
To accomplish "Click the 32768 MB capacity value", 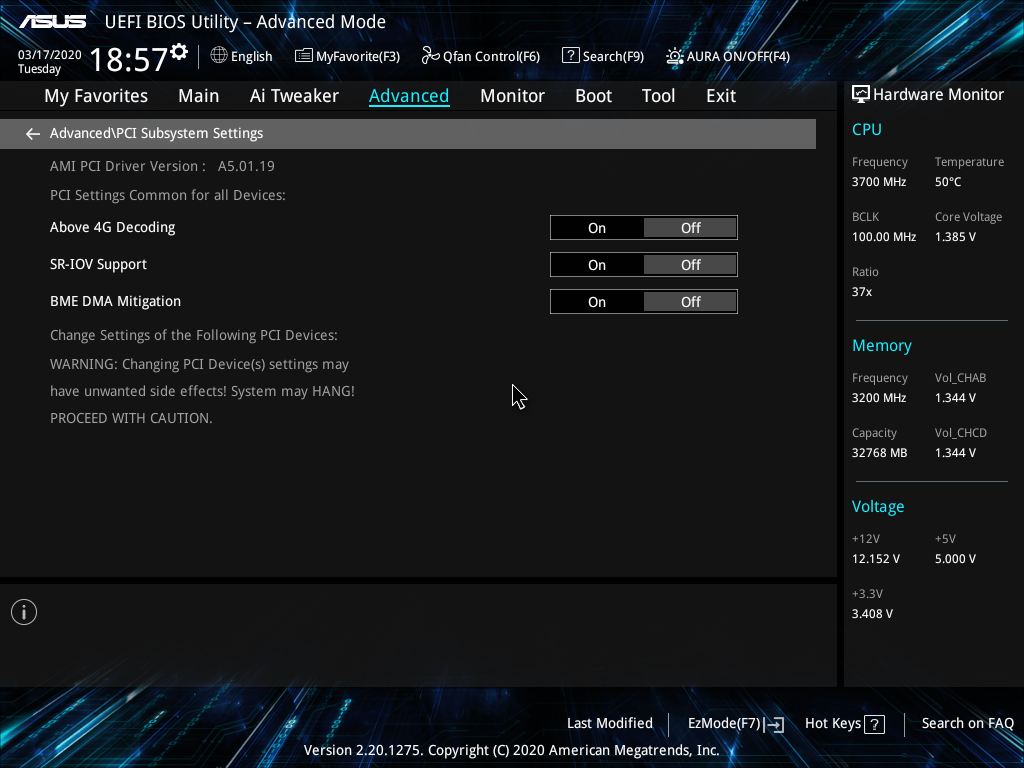I will (x=879, y=453).
